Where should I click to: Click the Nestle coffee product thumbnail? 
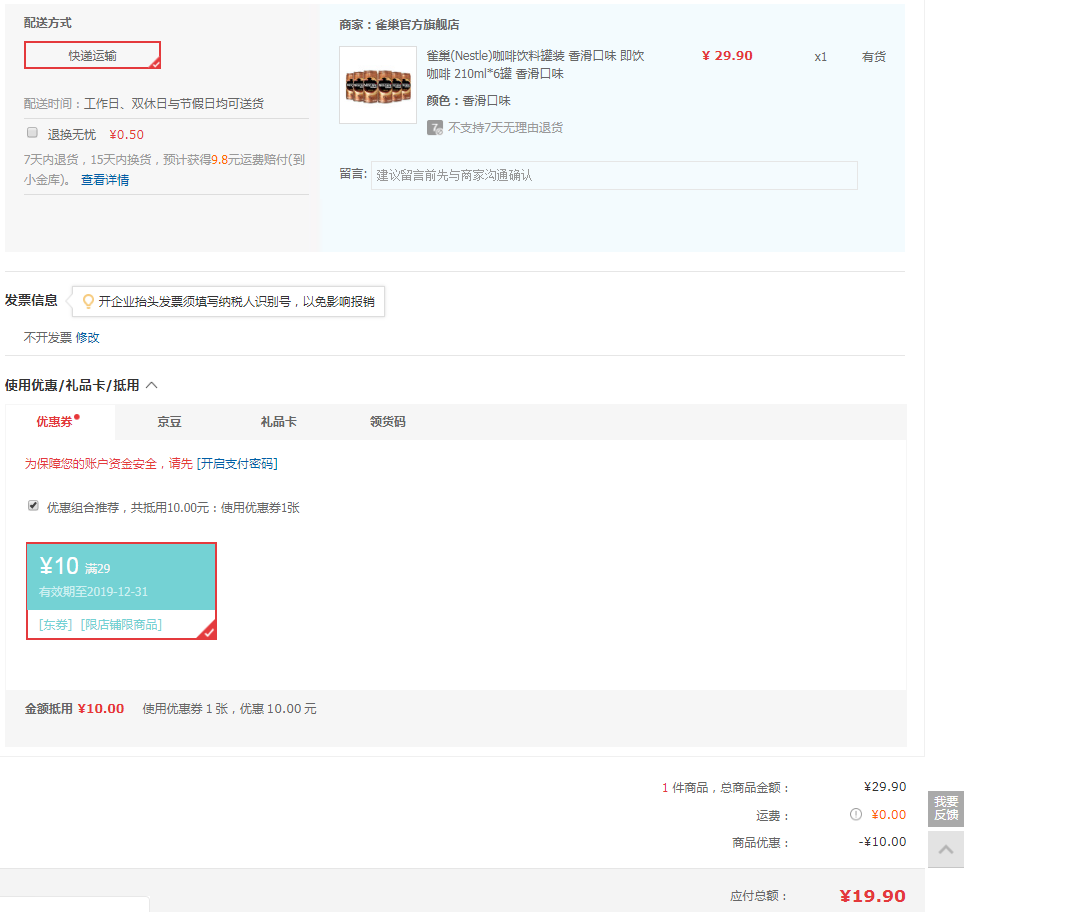pos(378,85)
